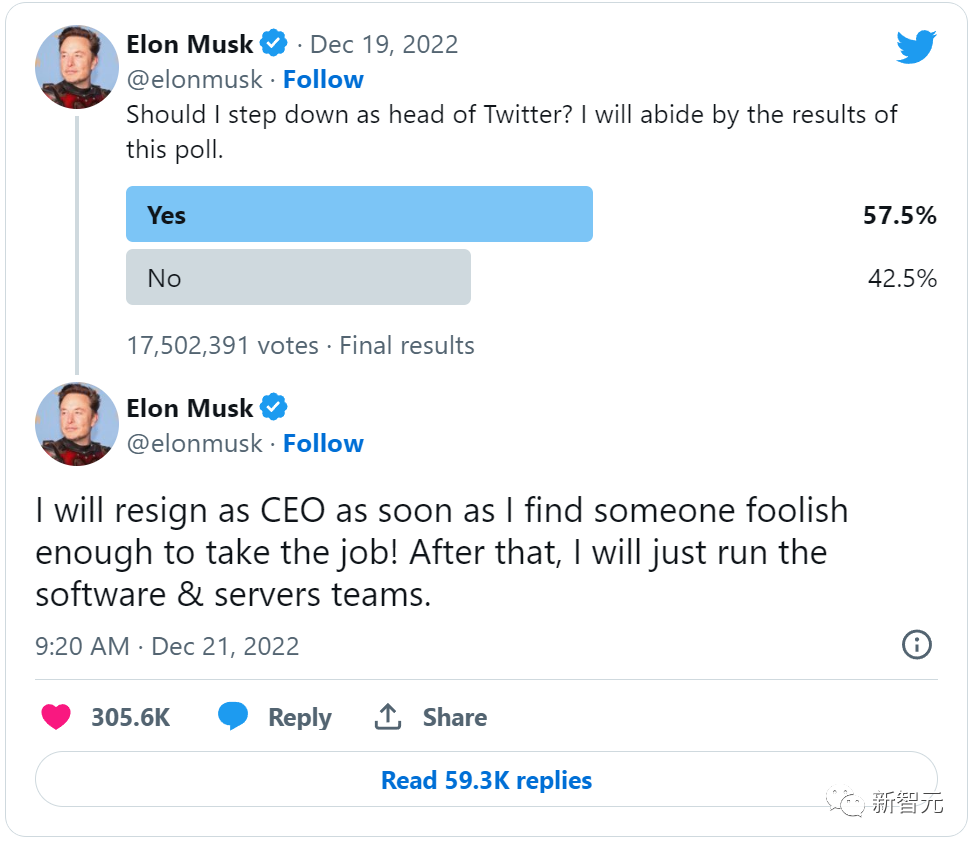Select the Yes poll result bar
975x845 pixels.
[x=359, y=215]
